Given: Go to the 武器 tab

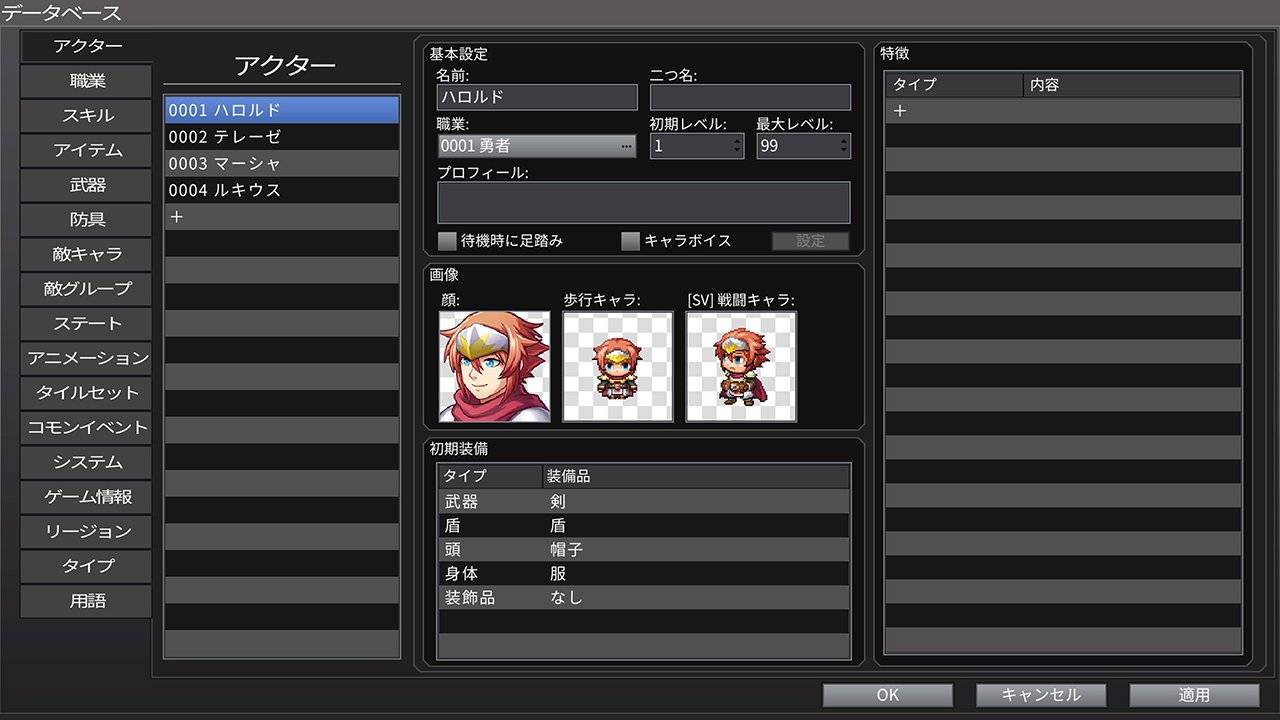Looking at the screenshot, I should 86,185.
